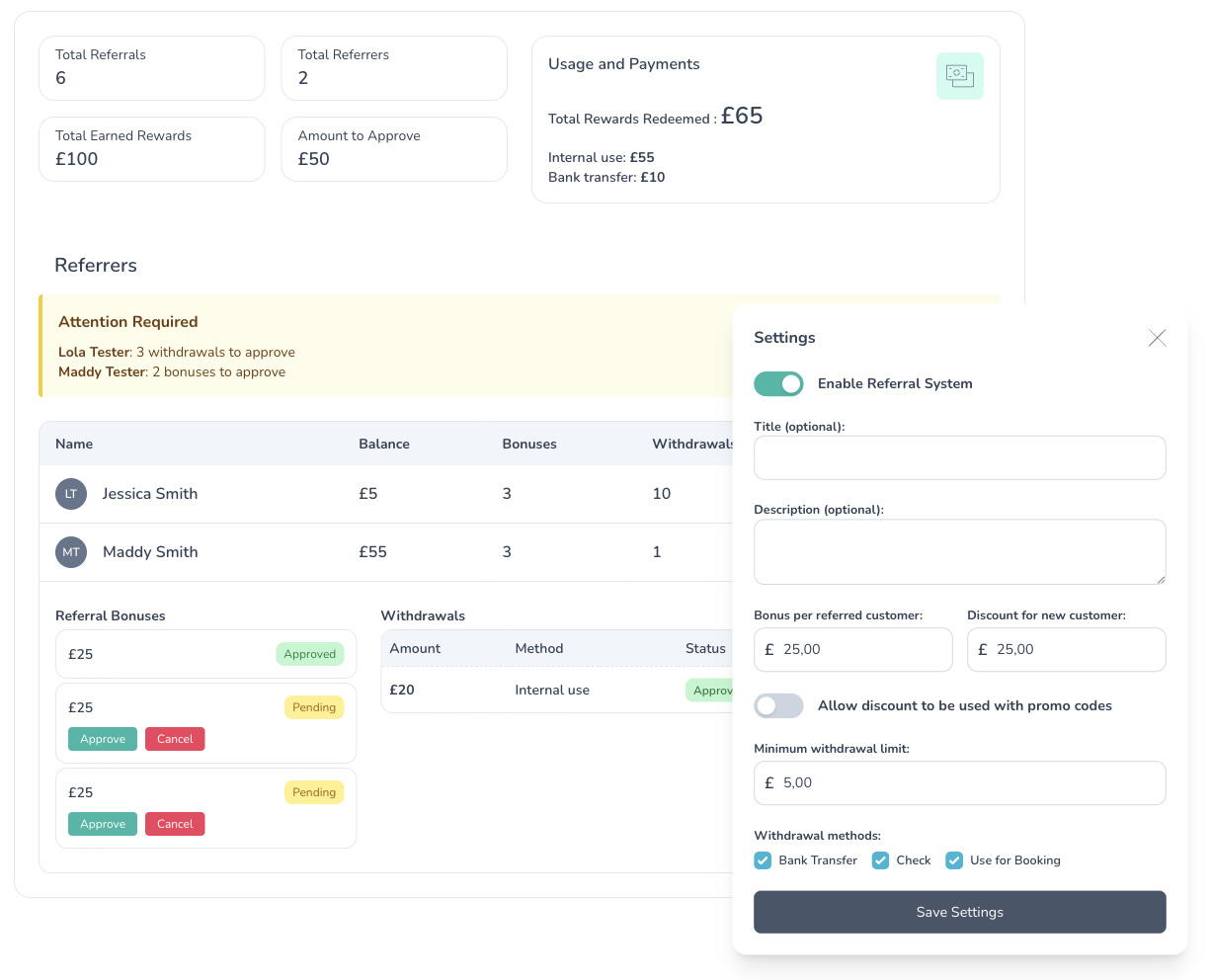Click the Minimum withdrawal limit field
The width and height of the screenshot is (1209, 980).
[x=959, y=782]
